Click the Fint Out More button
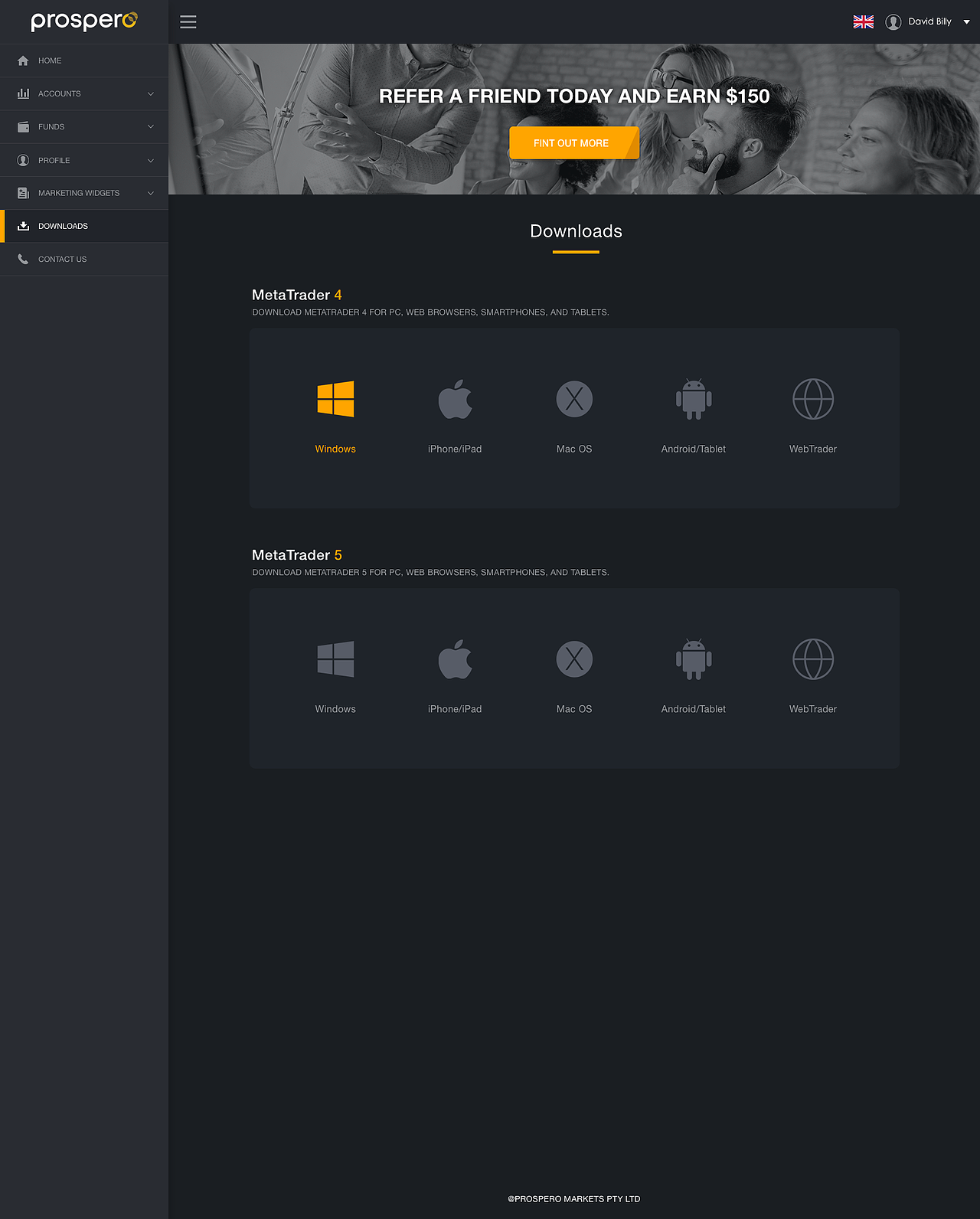Image resolution: width=980 pixels, height=1219 pixels. 574,143
